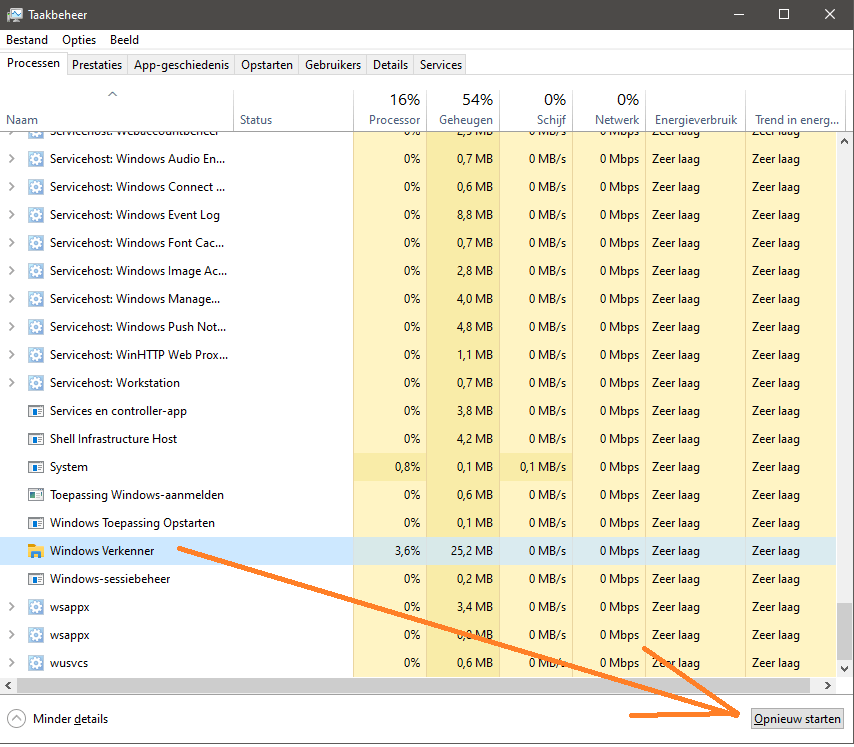
Task: Click the vertical scrollbar down arrow
Action: (x=844, y=669)
